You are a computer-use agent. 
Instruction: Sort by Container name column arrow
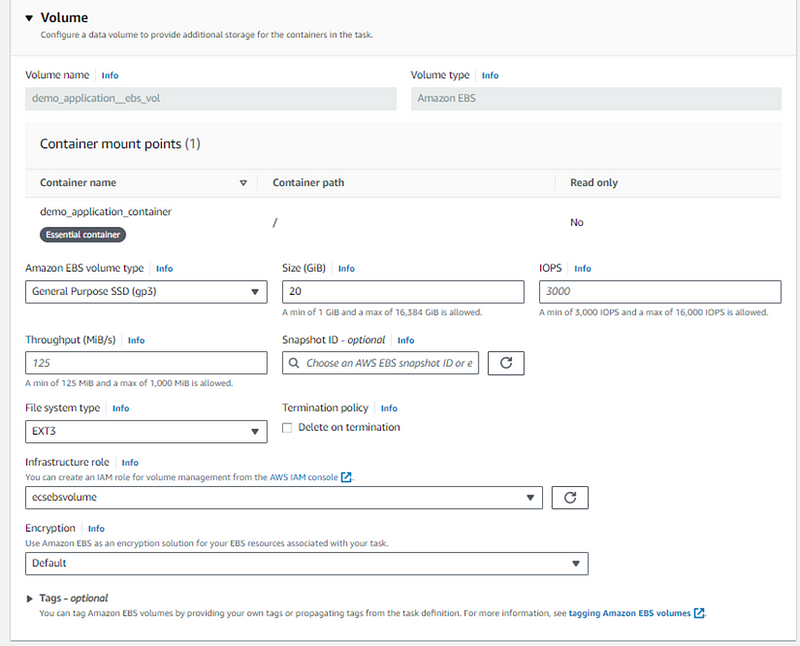click(x=243, y=183)
